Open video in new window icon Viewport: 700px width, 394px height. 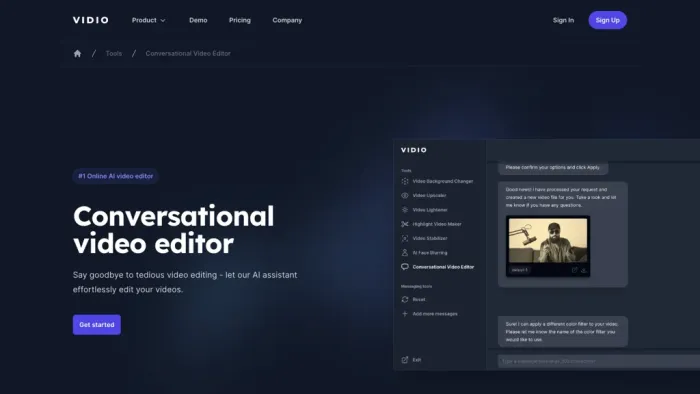575,270
